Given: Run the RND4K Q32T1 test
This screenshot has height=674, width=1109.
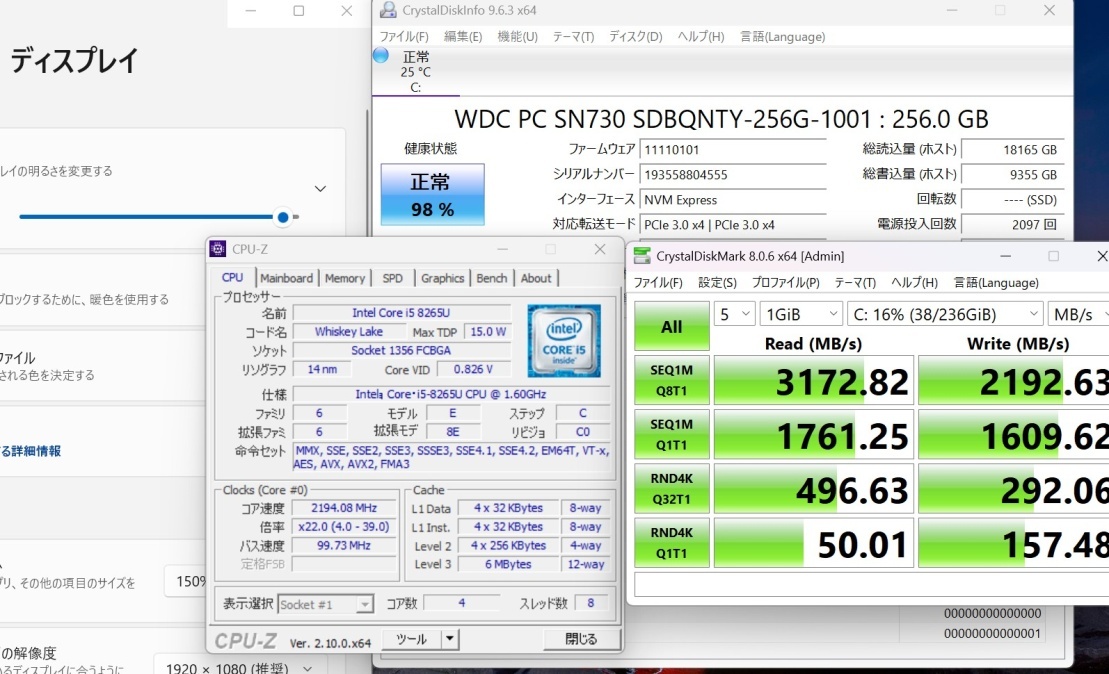Looking at the screenshot, I should pos(671,489).
